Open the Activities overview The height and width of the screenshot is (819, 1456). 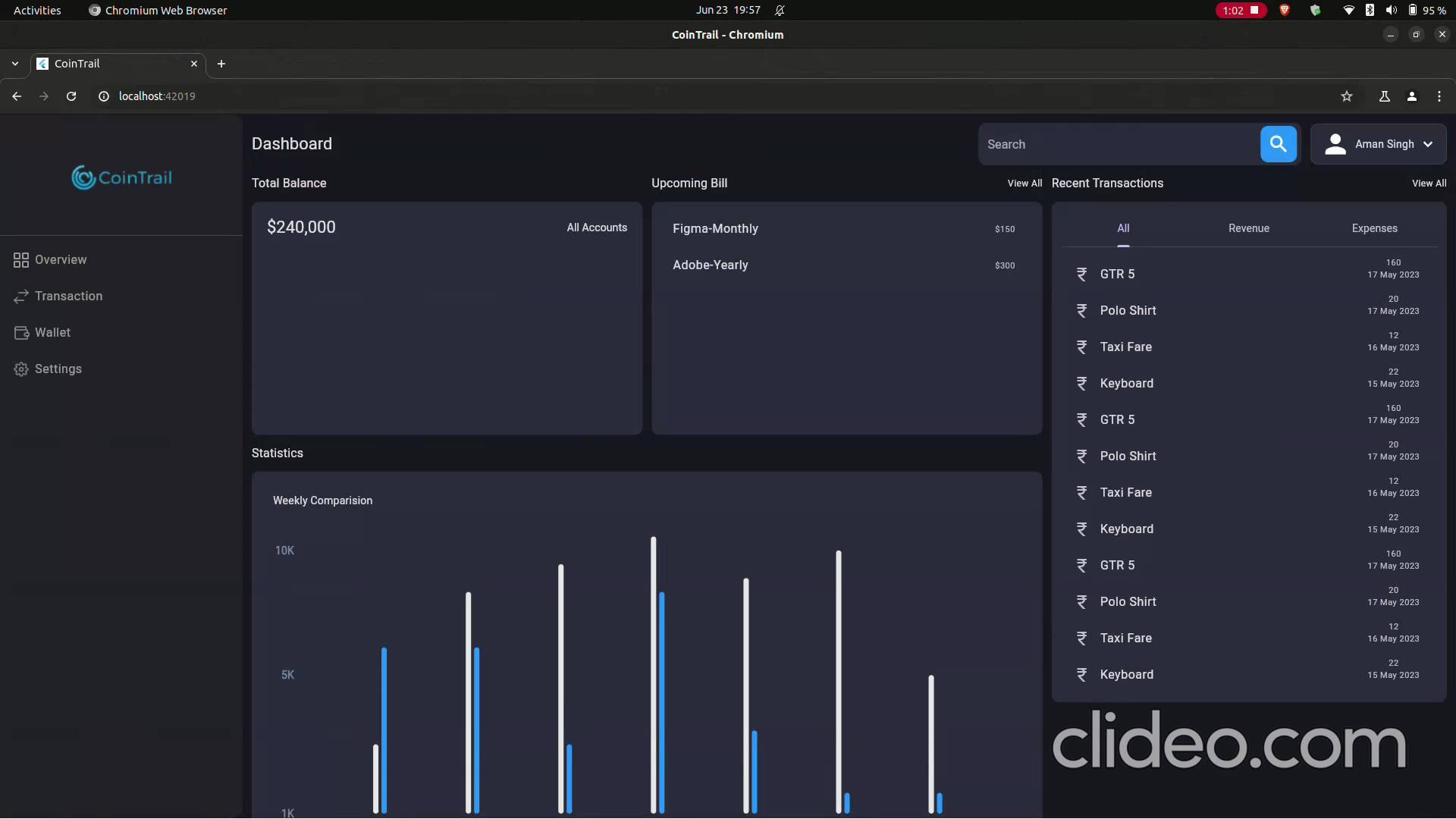point(37,10)
